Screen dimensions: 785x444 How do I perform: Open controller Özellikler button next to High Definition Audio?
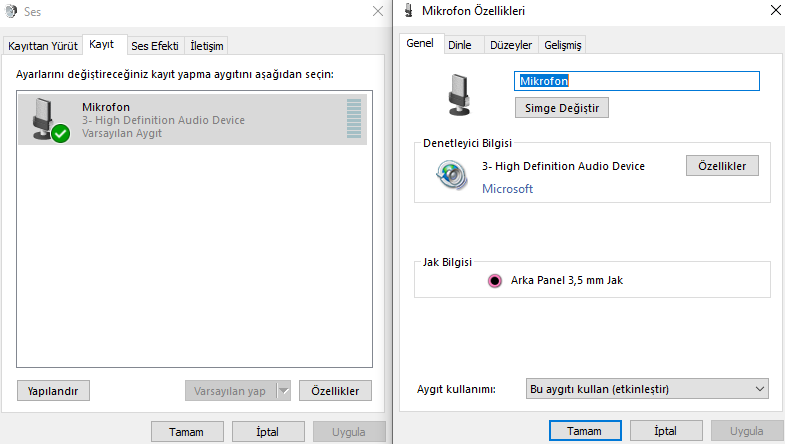coord(722,166)
